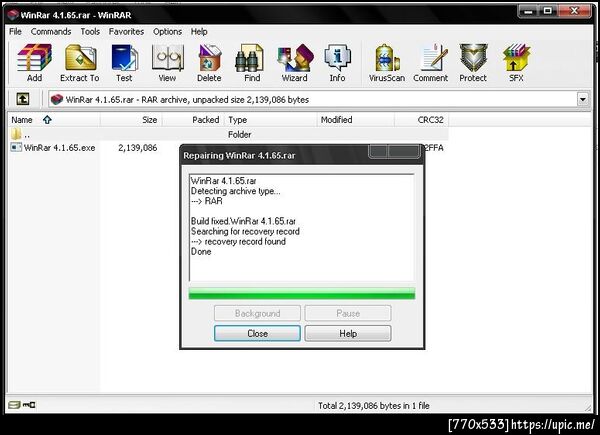Close the WinRAR main window

tap(575, 11)
